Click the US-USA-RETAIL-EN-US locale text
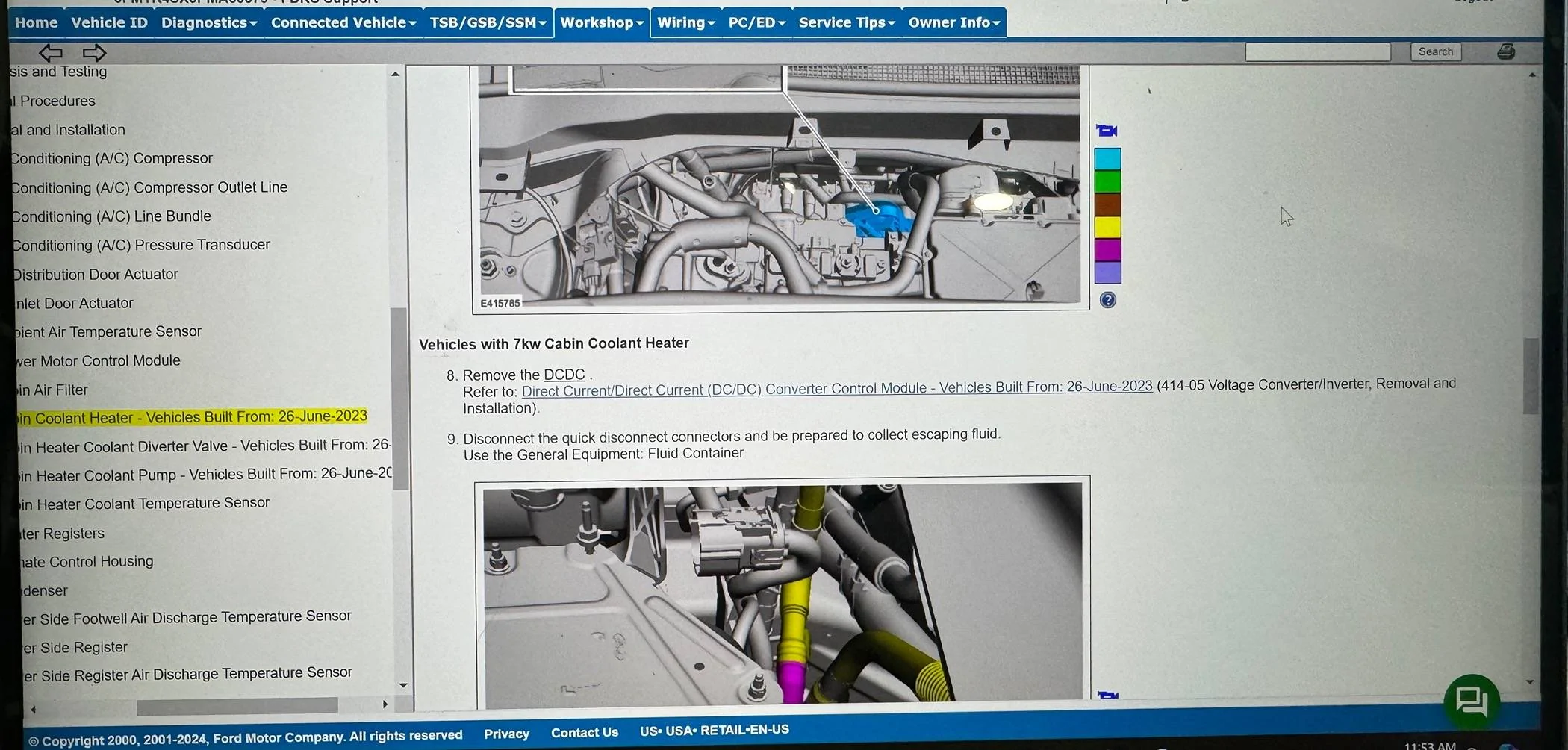Viewport: 1568px width, 750px height. (x=714, y=730)
